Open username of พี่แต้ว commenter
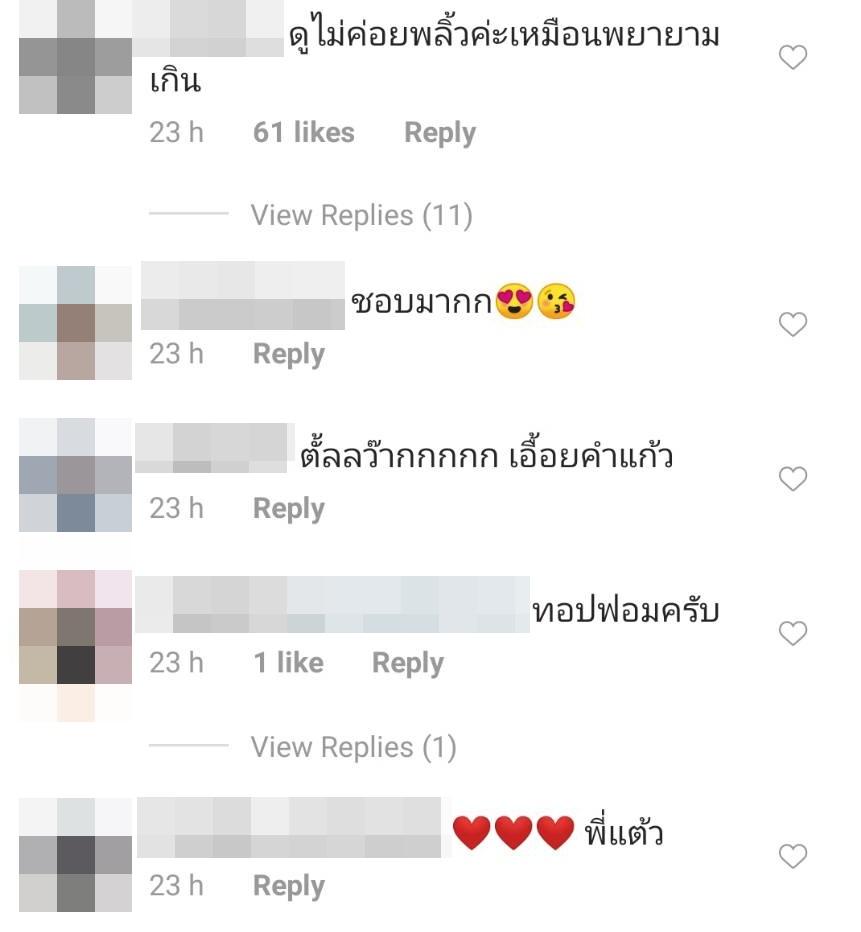 289,827
